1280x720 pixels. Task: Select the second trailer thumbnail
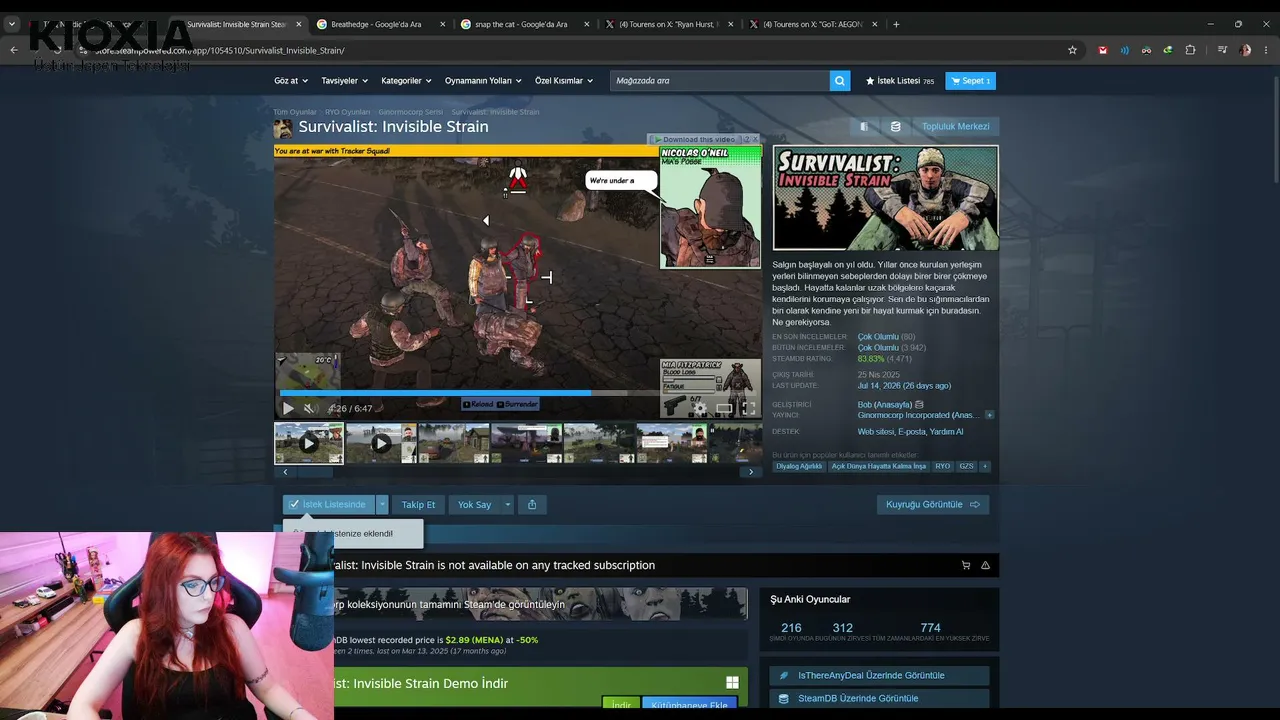tap(381, 443)
